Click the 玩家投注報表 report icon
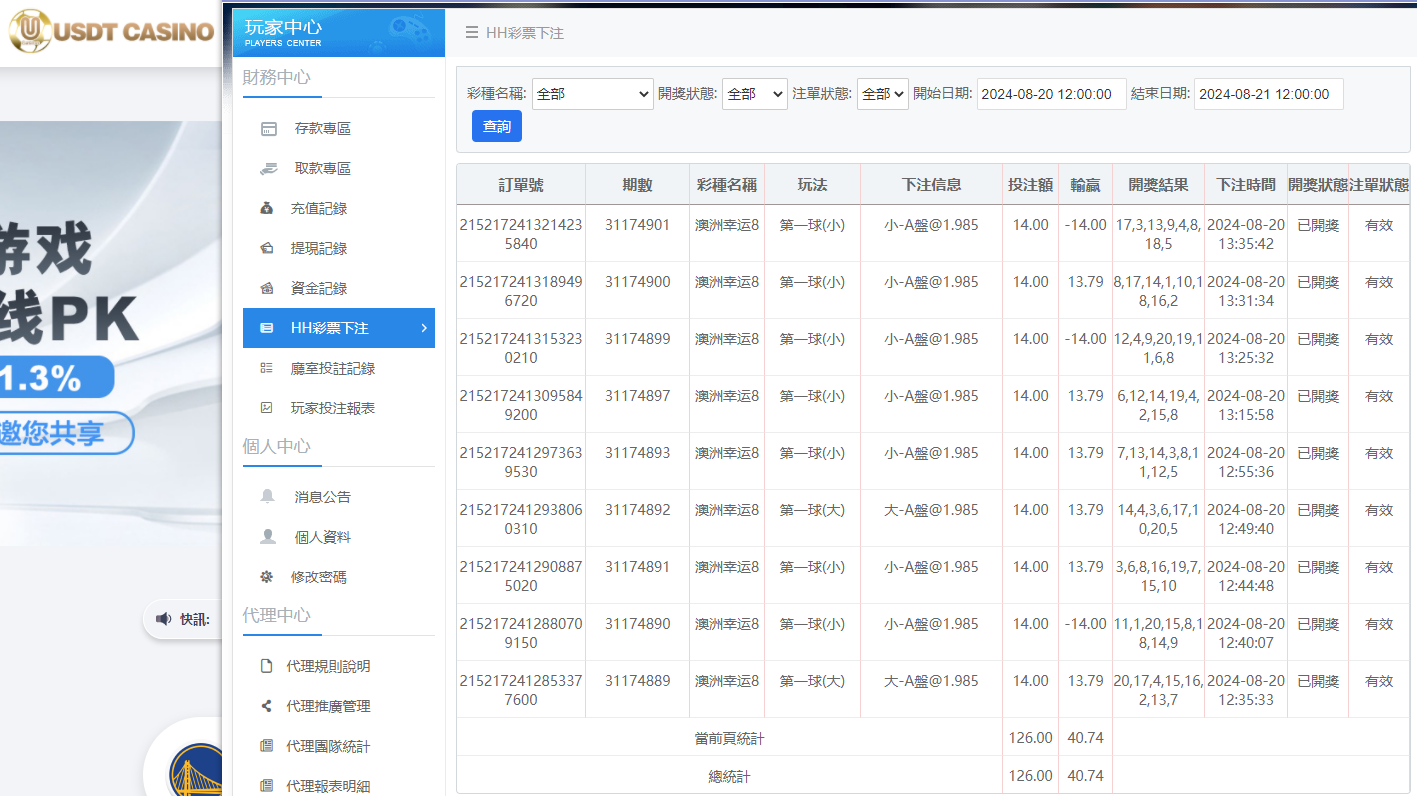 [x=268, y=407]
